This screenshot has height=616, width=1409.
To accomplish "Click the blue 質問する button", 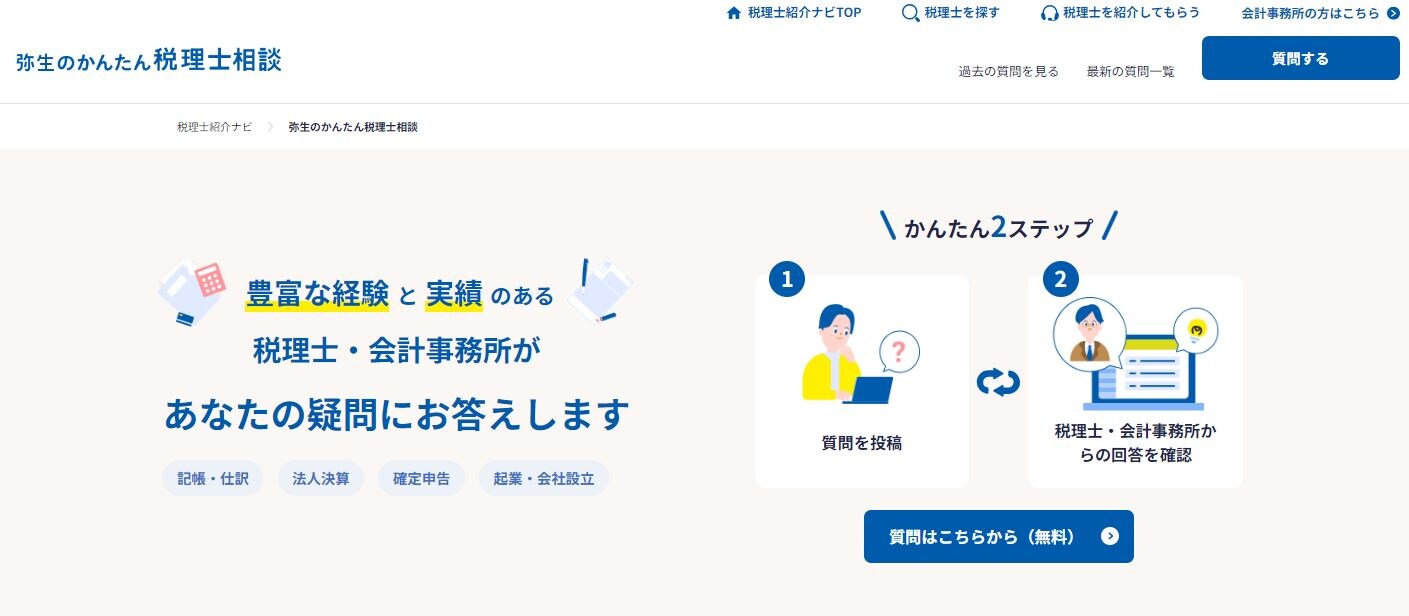I will pos(1300,58).
